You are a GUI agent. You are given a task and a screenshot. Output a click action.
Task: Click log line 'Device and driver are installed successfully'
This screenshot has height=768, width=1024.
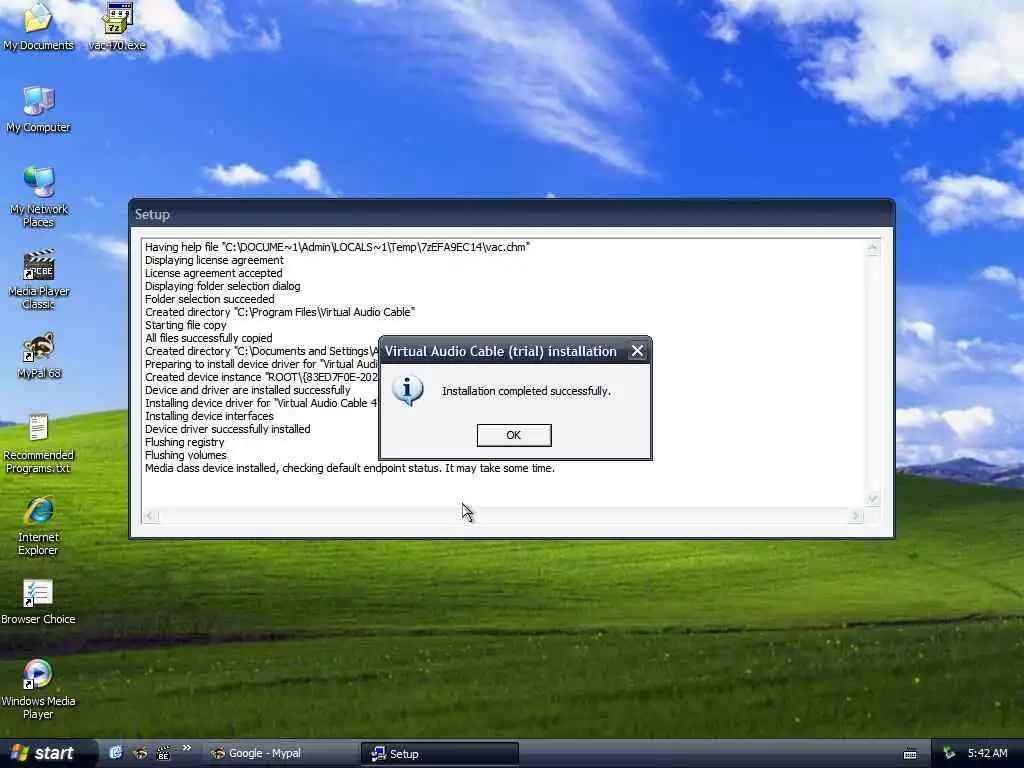pos(248,390)
